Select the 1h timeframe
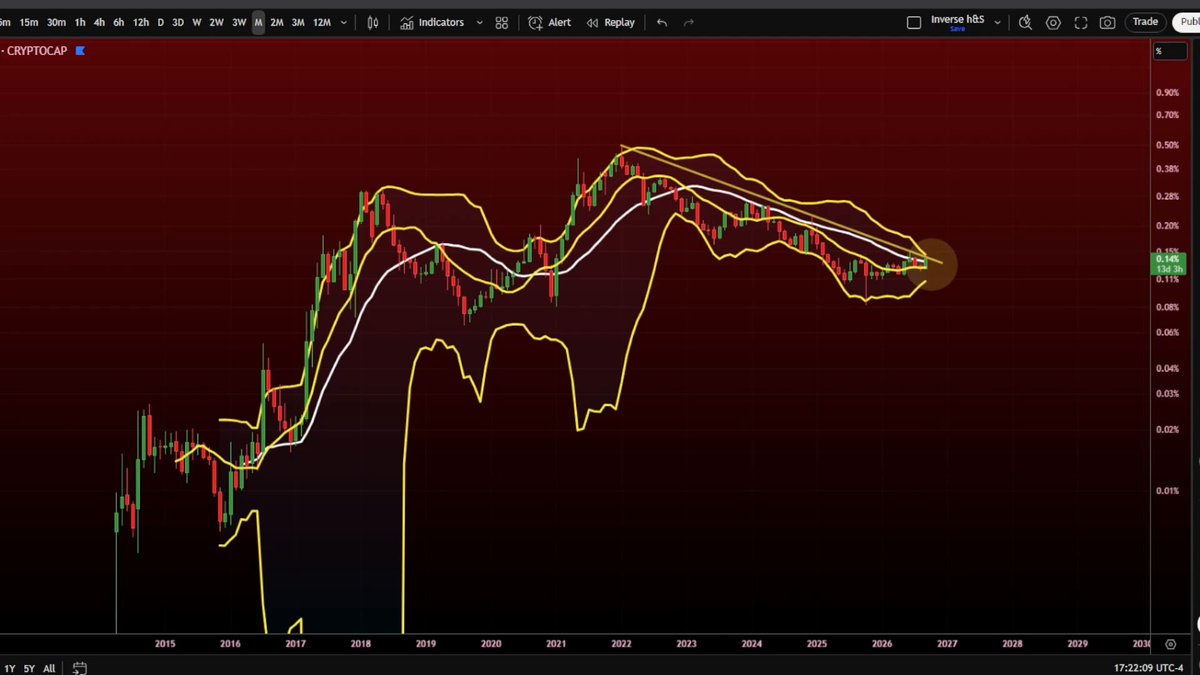The width and height of the screenshot is (1200, 675). tap(80, 22)
